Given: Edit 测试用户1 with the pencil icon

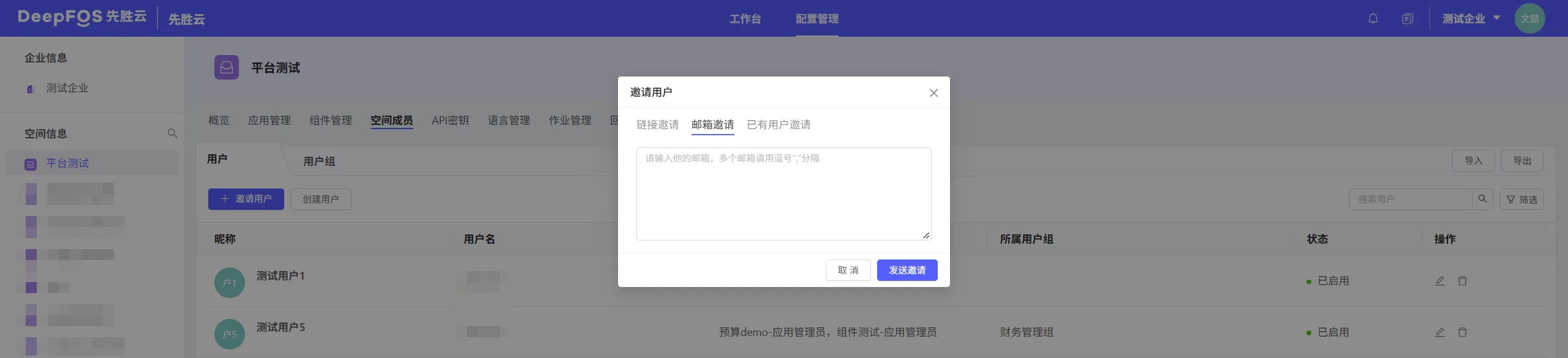Looking at the screenshot, I should click(x=1440, y=281).
